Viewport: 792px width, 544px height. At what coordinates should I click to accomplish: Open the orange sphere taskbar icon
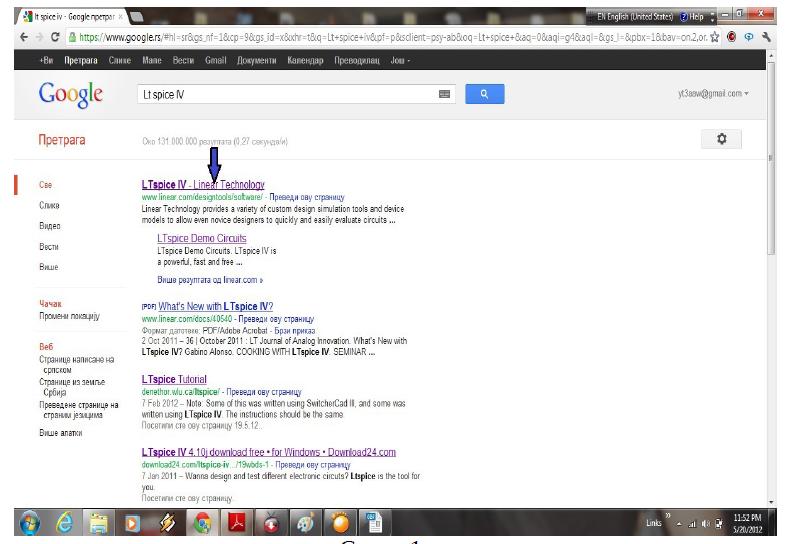tap(340, 523)
